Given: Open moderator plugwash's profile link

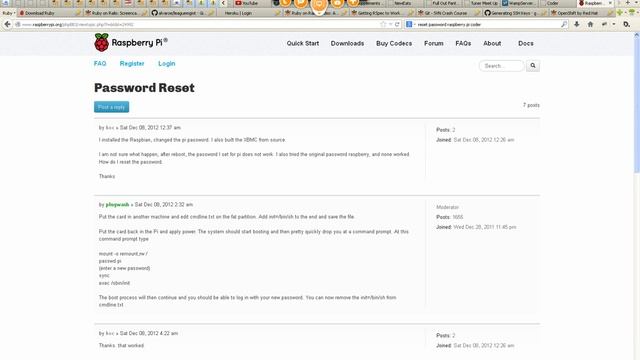Looking at the screenshot, I should (x=117, y=204).
